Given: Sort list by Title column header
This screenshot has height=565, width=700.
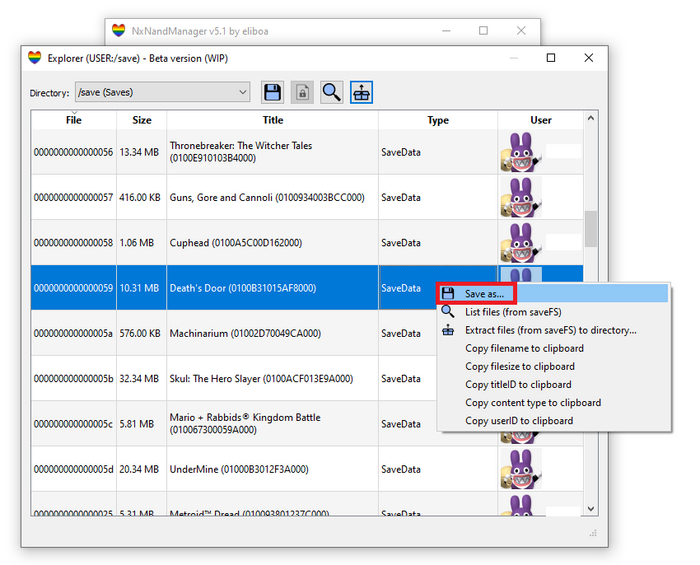Looking at the screenshot, I should coord(272,120).
